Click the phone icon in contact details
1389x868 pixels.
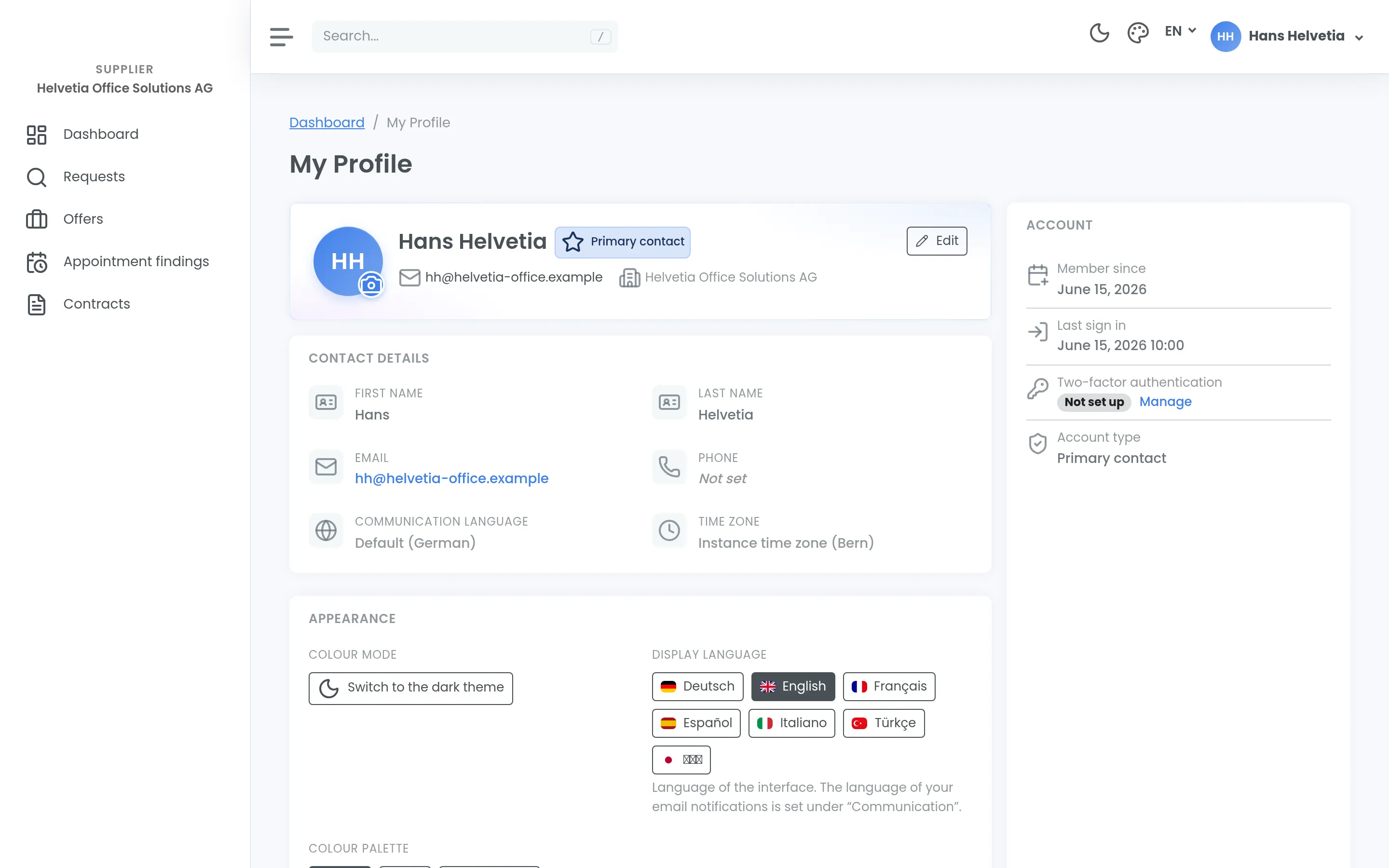(669, 467)
